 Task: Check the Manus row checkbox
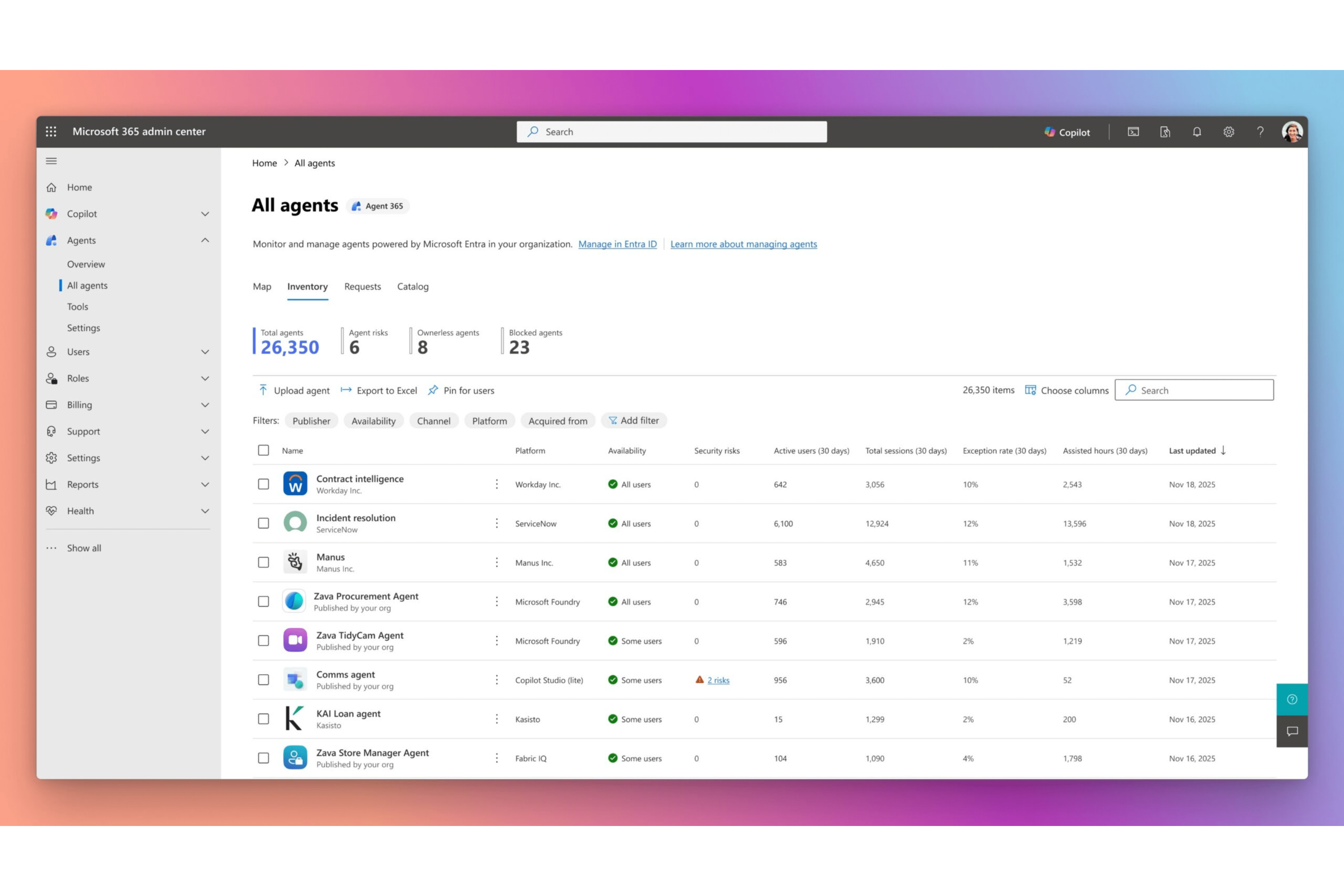point(264,562)
